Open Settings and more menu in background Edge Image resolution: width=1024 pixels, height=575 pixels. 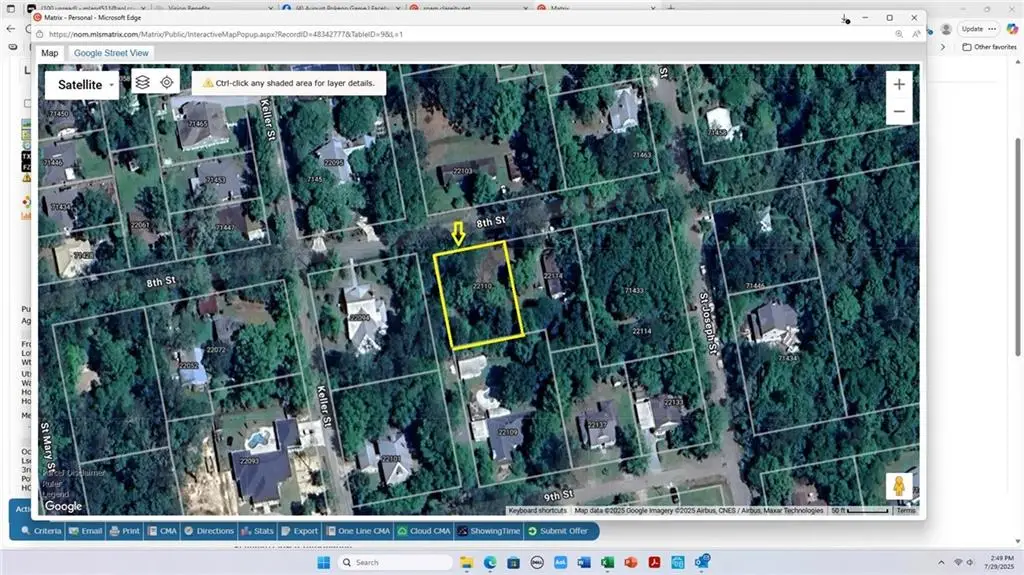point(992,29)
